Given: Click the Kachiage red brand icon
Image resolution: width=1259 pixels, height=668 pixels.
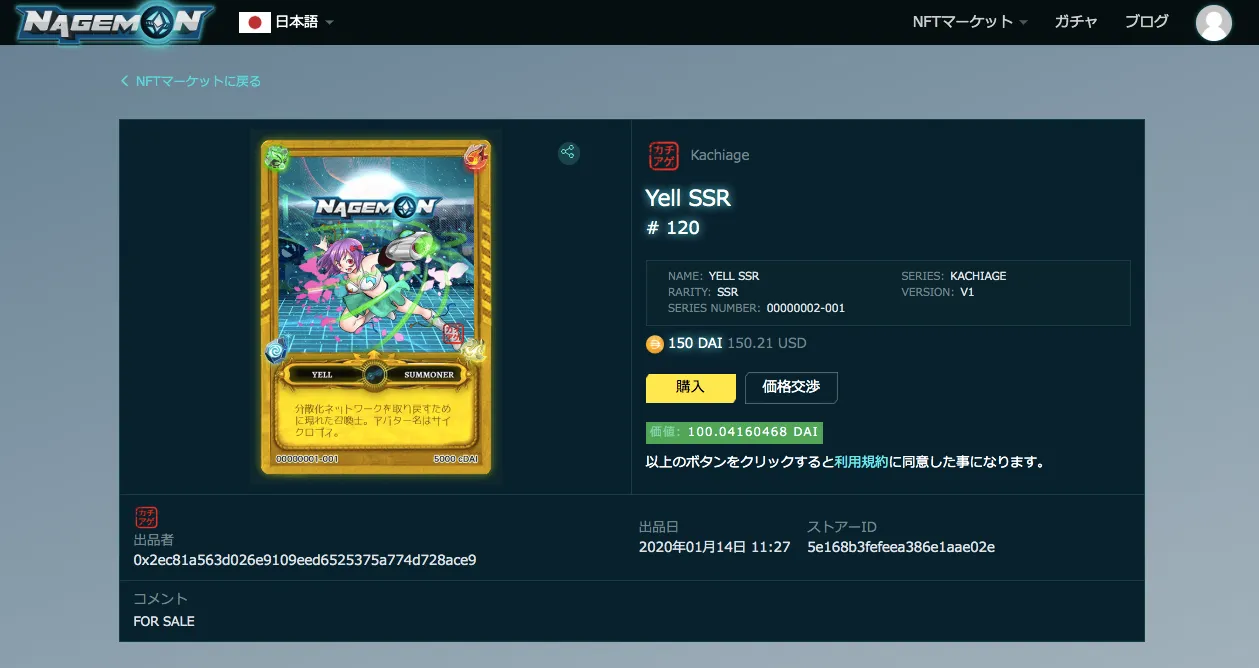Looking at the screenshot, I should [x=662, y=155].
